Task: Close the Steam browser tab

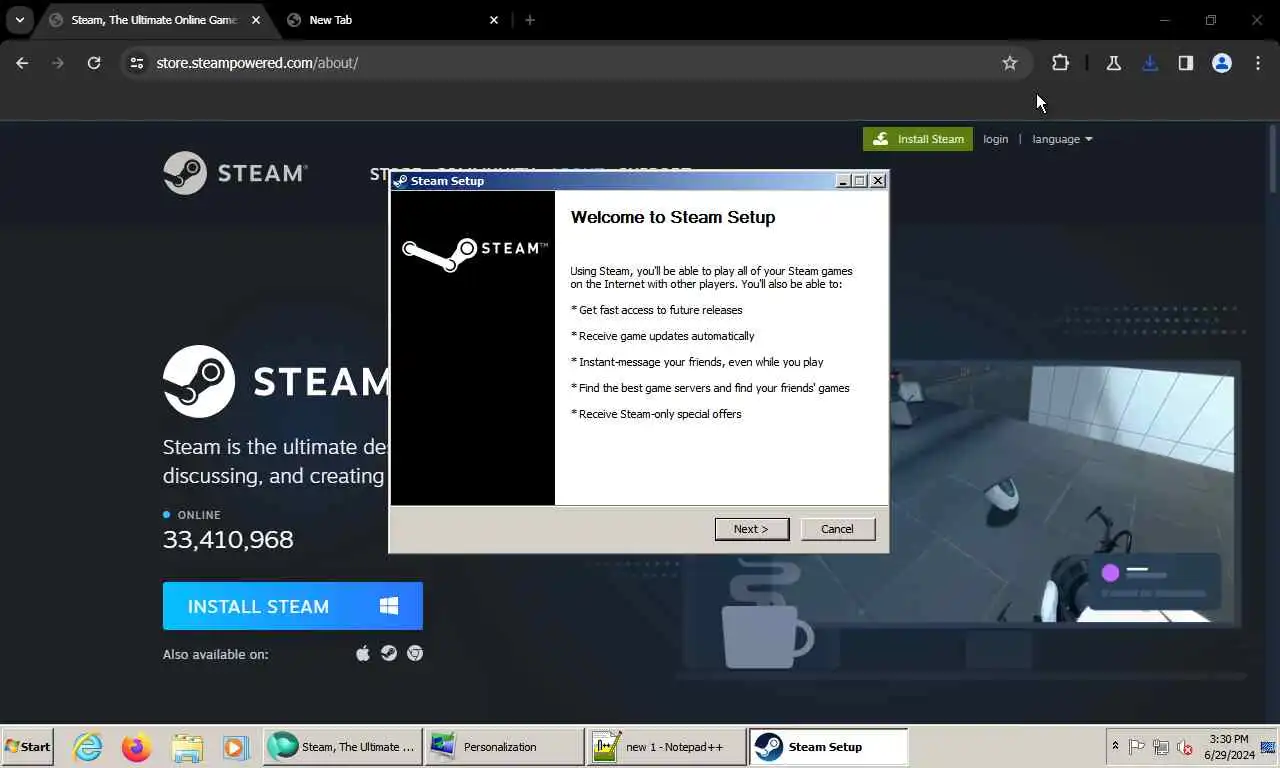Action: click(x=256, y=20)
